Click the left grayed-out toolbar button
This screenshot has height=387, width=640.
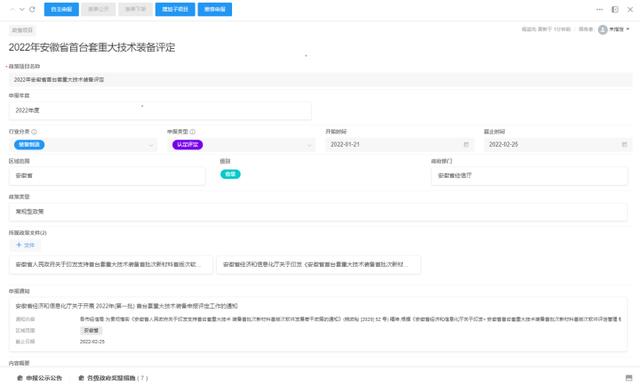point(98,9)
